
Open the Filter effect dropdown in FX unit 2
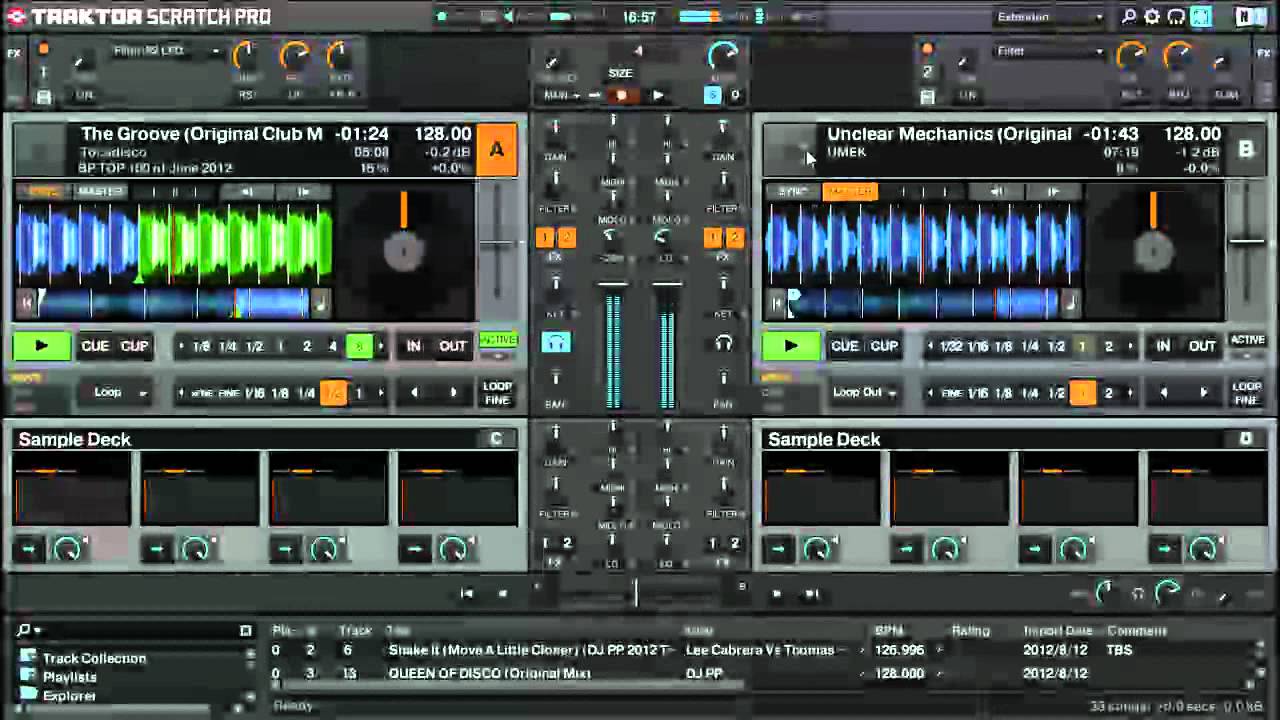click(1048, 51)
